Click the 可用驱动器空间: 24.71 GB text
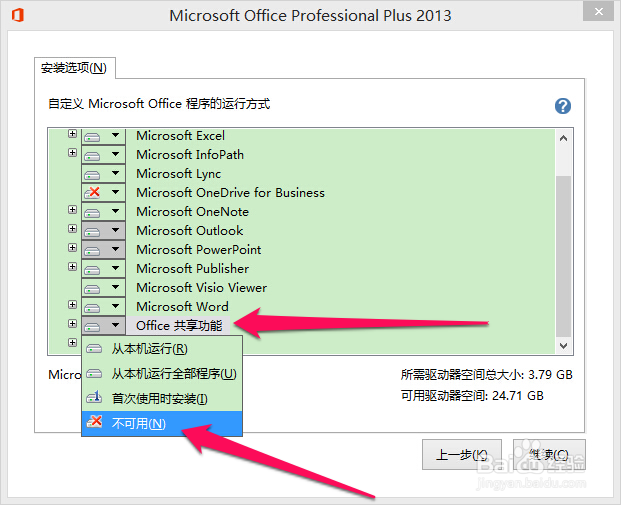This screenshot has height=505, width=621. click(472, 395)
